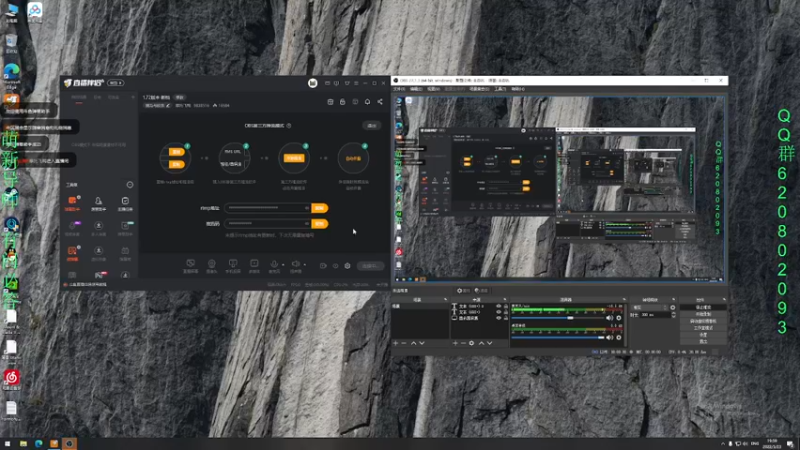Click the help question icon beside mode title
The height and width of the screenshot is (450, 800).
(x=289, y=126)
